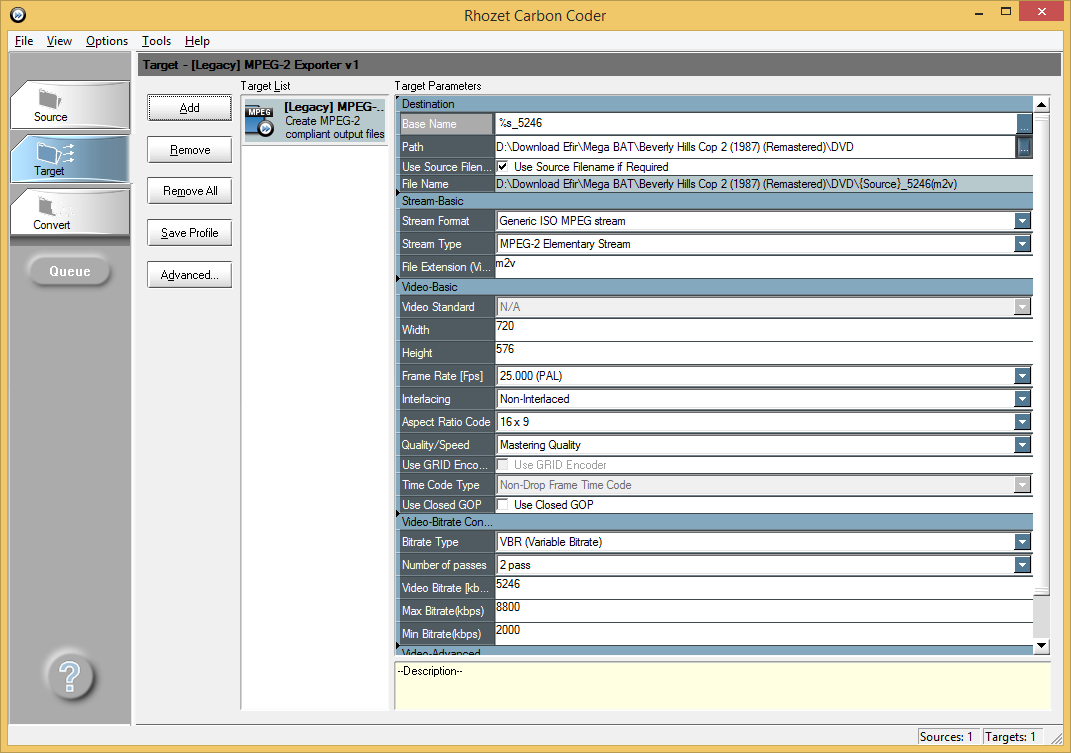Expand the Aspect Ratio Code dropdown
This screenshot has height=753, width=1071.
1022,422
